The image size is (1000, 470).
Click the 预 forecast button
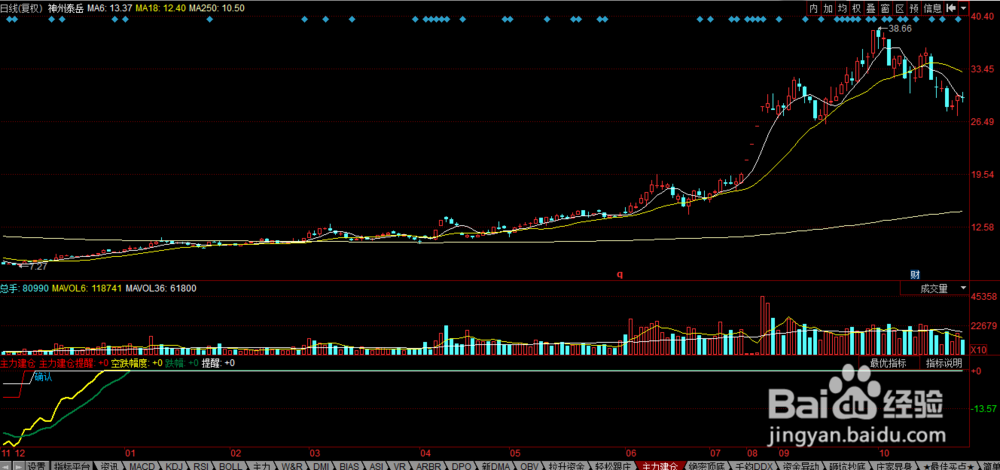click(x=914, y=8)
